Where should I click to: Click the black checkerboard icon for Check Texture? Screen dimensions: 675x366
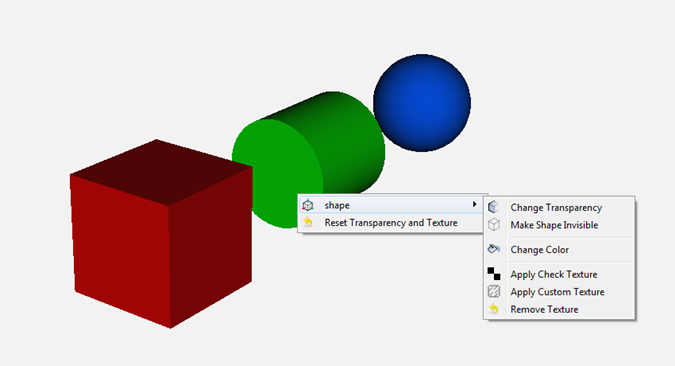coord(494,274)
